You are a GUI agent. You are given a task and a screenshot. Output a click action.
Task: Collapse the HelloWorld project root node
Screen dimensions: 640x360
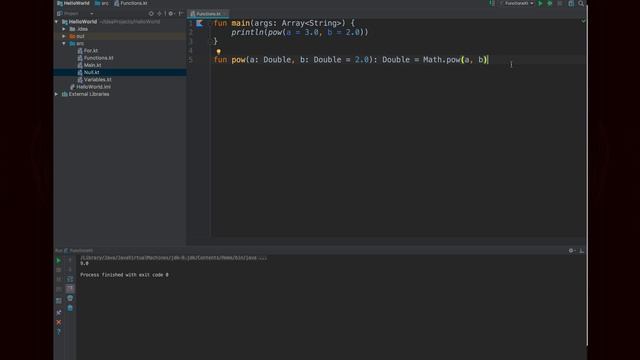(56, 22)
